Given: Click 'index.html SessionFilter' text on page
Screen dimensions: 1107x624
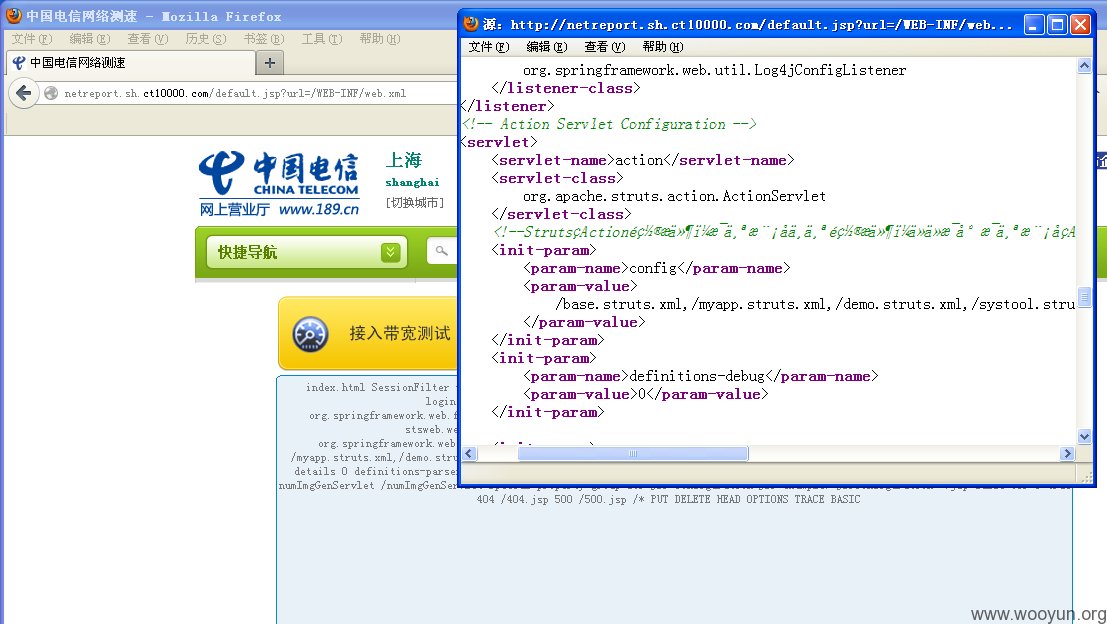Looking at the screenshot, I should 378,388.
